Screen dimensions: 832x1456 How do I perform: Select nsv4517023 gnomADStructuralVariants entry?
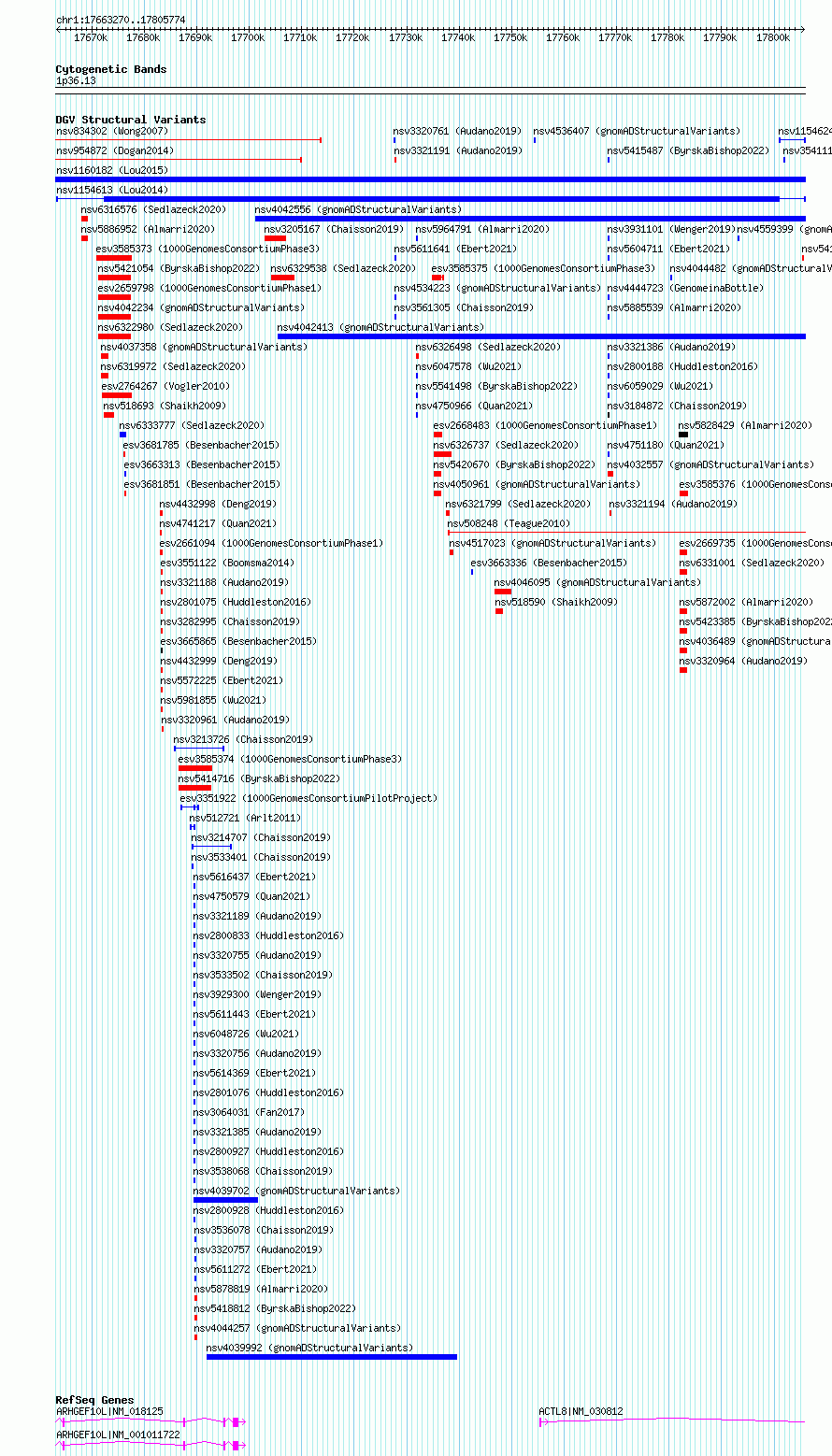tap(552, 543)
